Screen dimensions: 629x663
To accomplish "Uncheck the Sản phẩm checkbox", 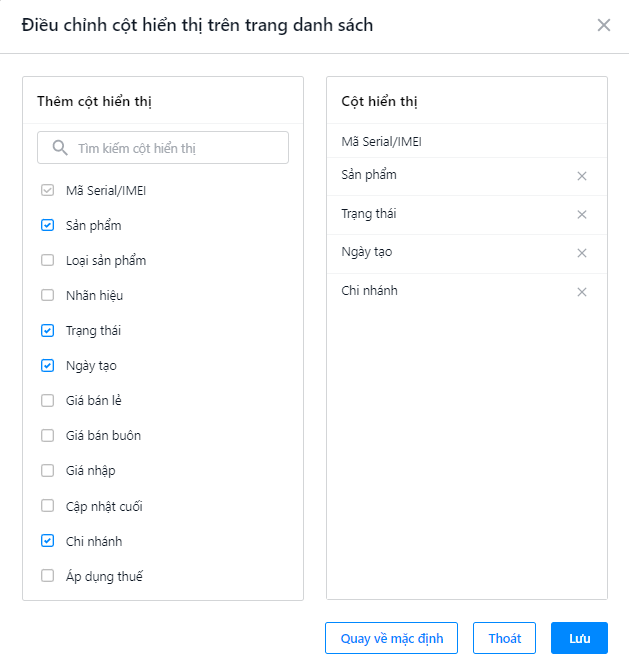I will click(x=47, y=225).
